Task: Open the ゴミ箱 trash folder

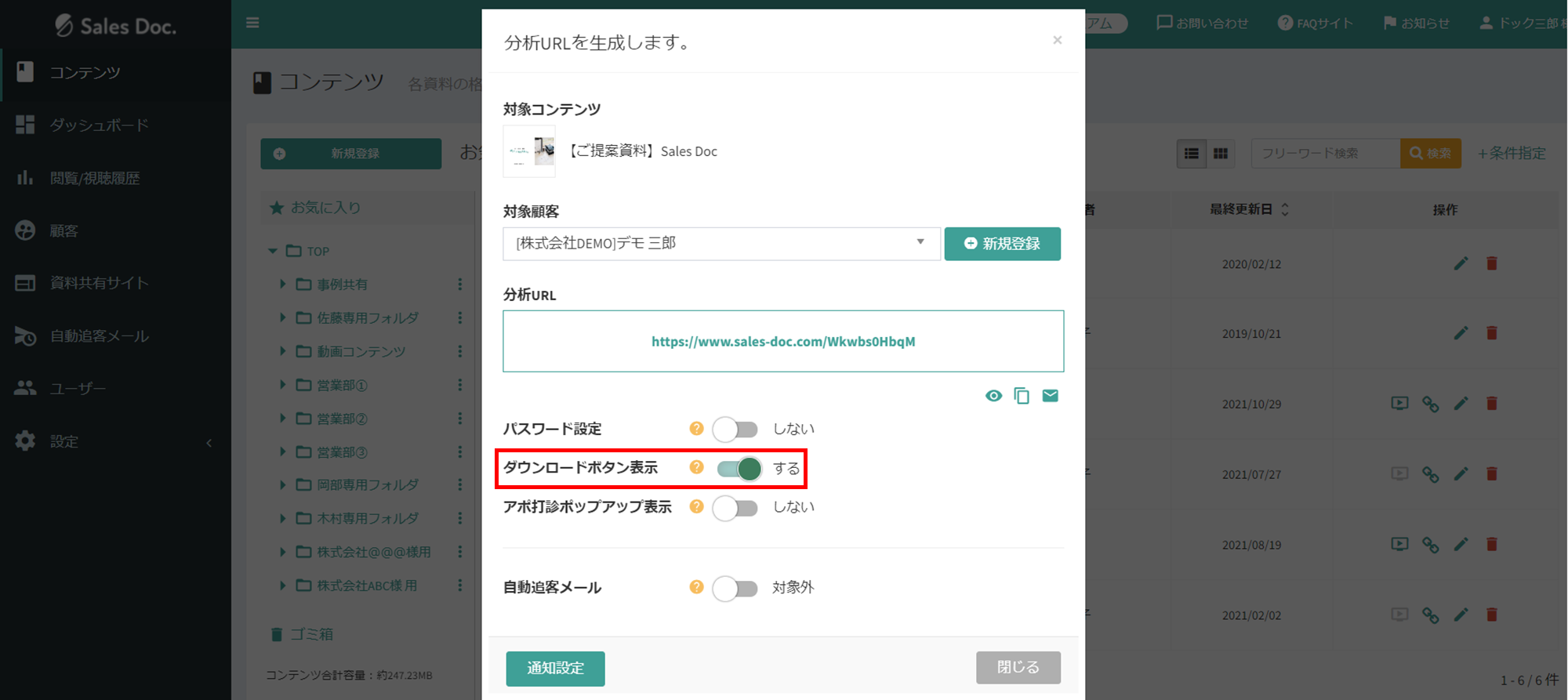Action: coord(302,634)
